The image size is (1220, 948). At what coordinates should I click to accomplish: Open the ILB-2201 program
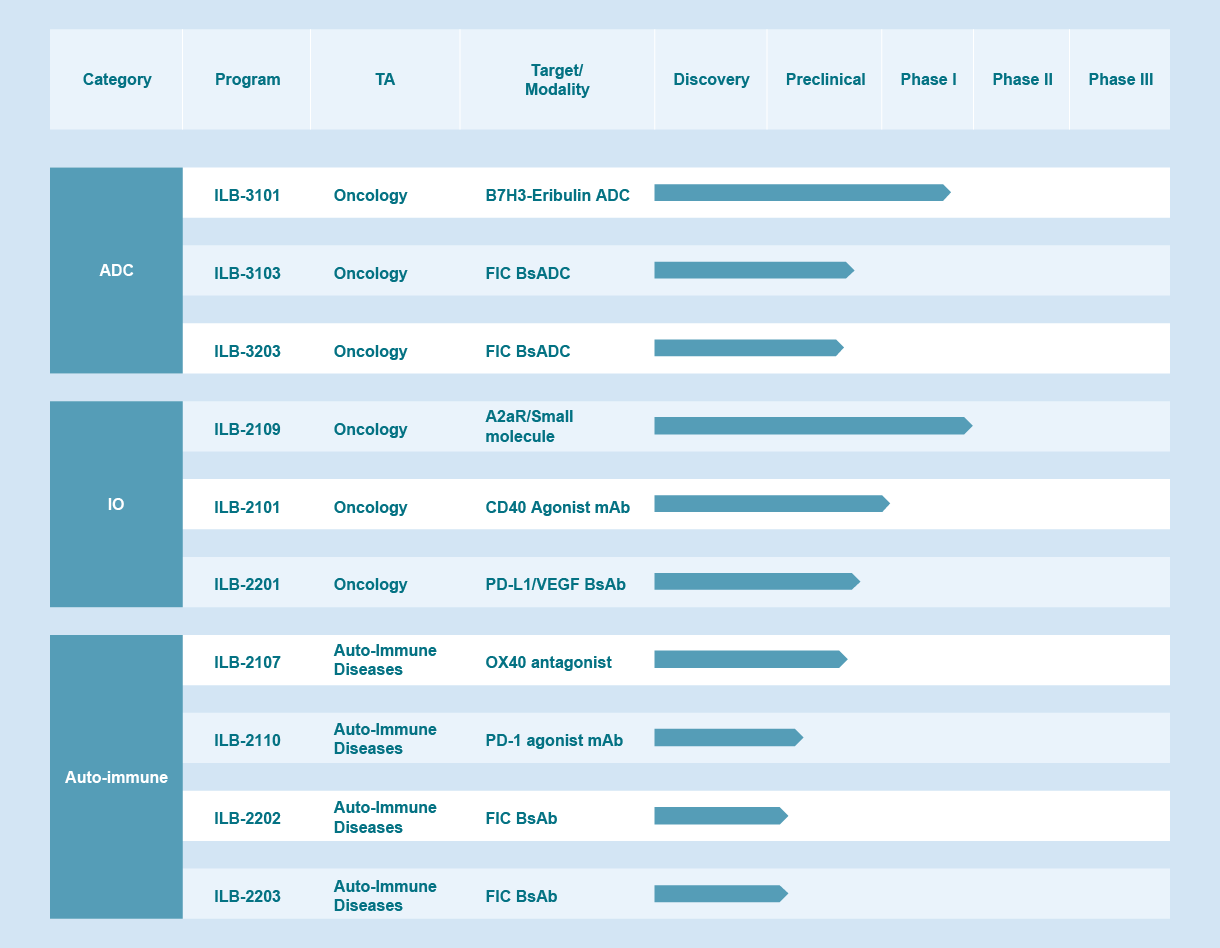tap(247, 584)
